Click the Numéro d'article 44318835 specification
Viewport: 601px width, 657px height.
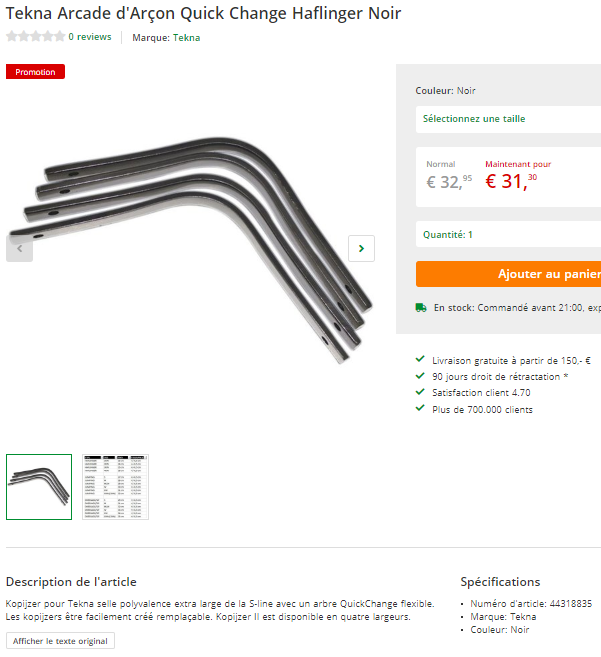click(531, 604)
